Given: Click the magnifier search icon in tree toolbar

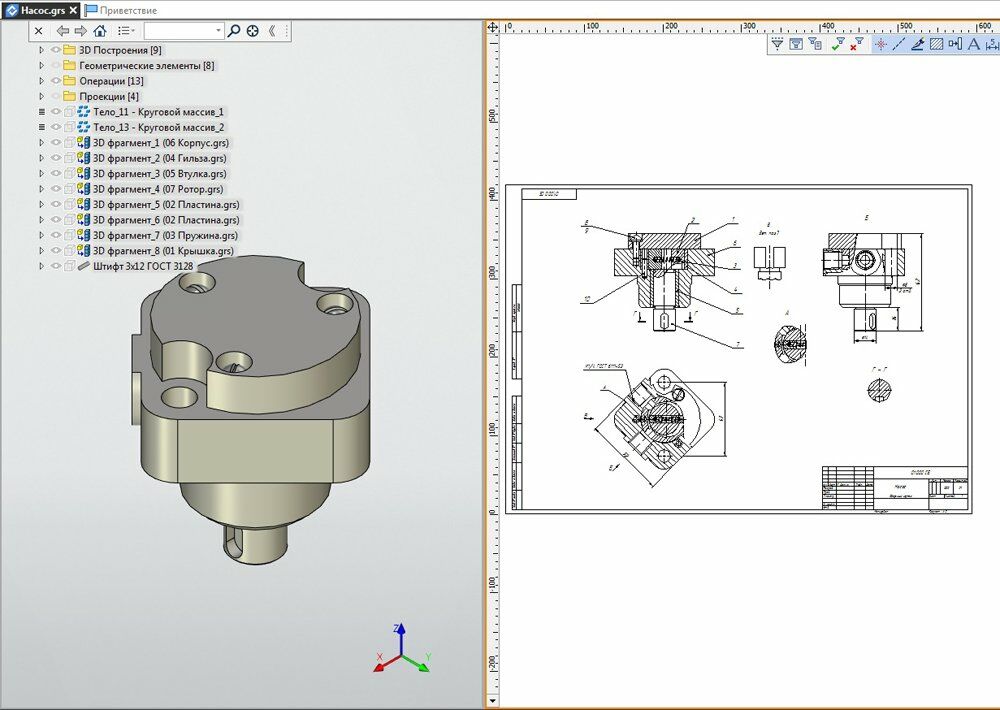Looking at the screenshot, I should tap(234, 31).
